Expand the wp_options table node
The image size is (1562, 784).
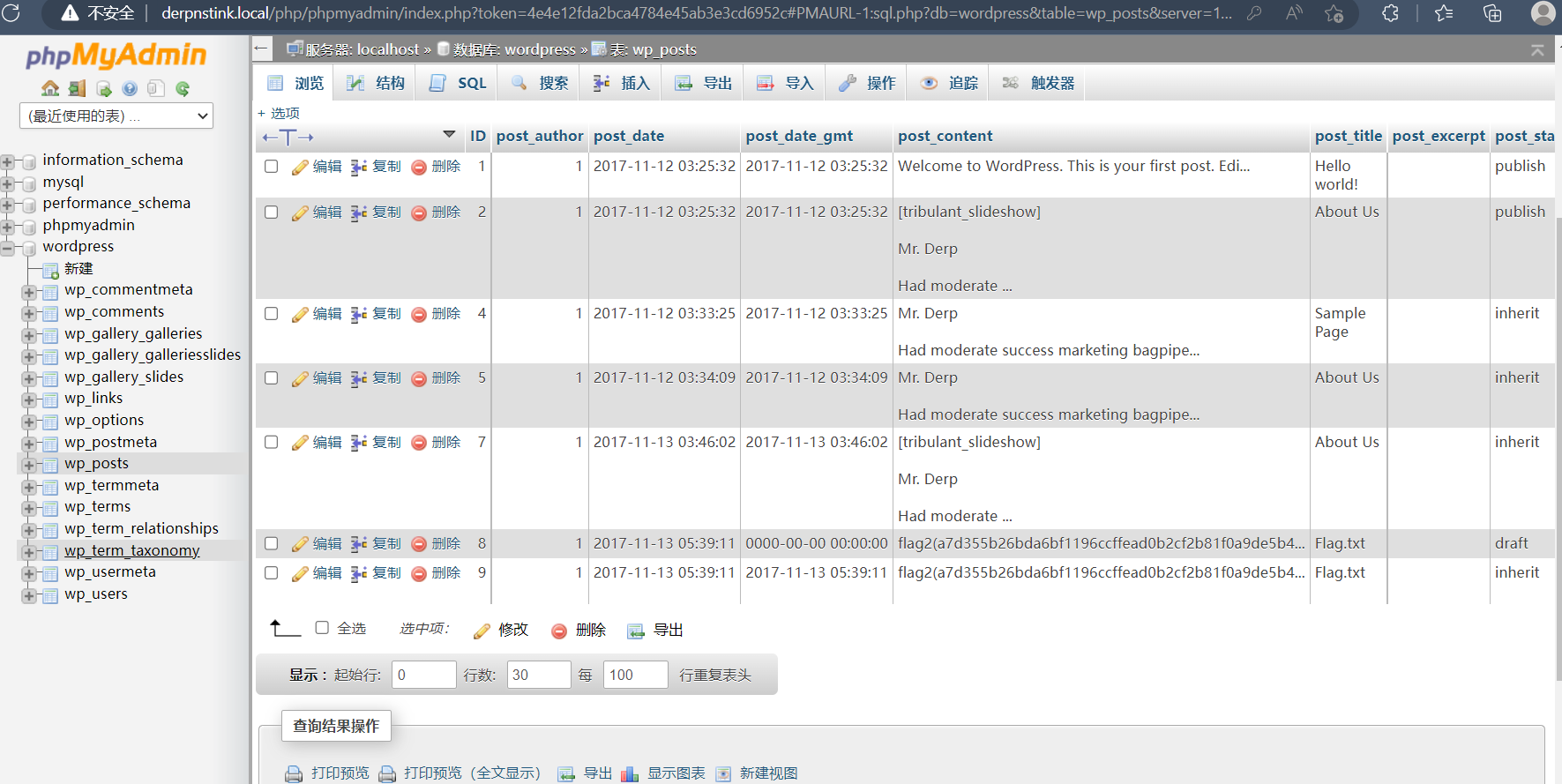(x=29, y=422)
